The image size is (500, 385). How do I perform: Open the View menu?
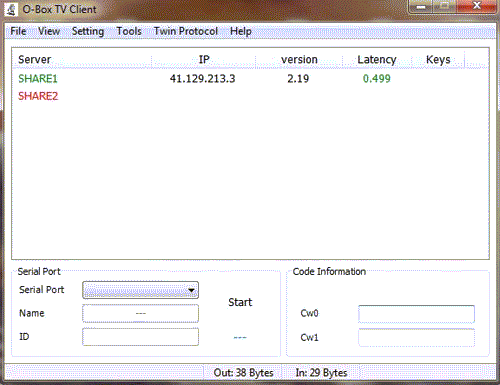[49, 31]
